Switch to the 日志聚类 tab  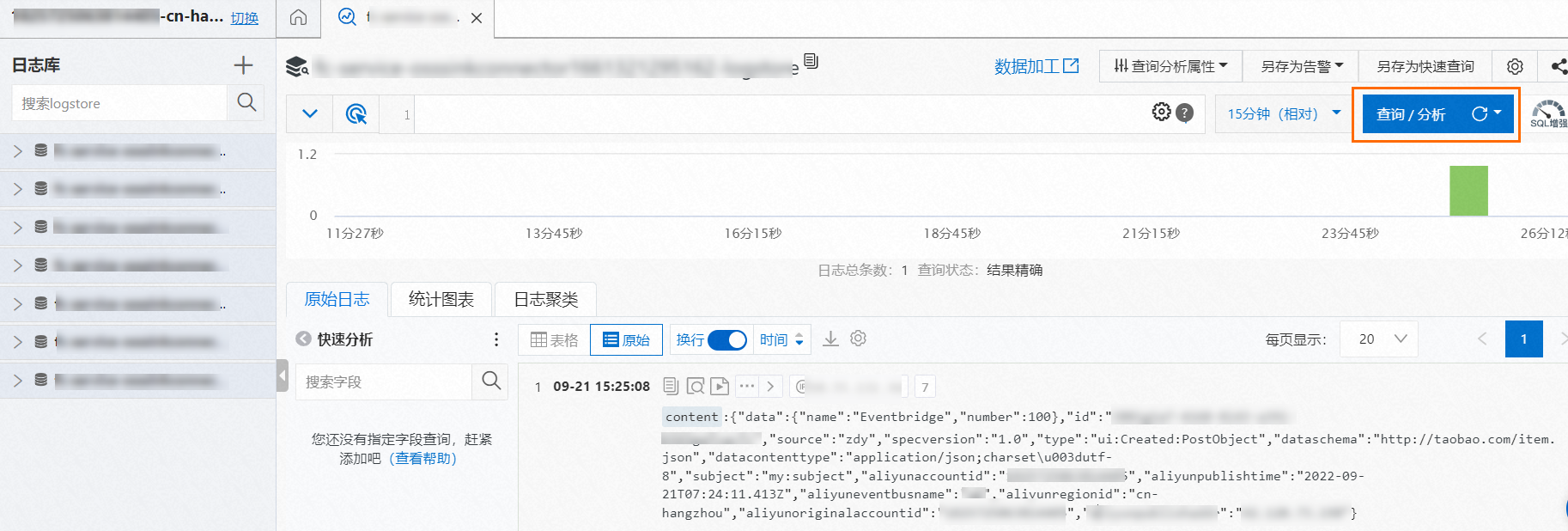[x=546, y=299]
